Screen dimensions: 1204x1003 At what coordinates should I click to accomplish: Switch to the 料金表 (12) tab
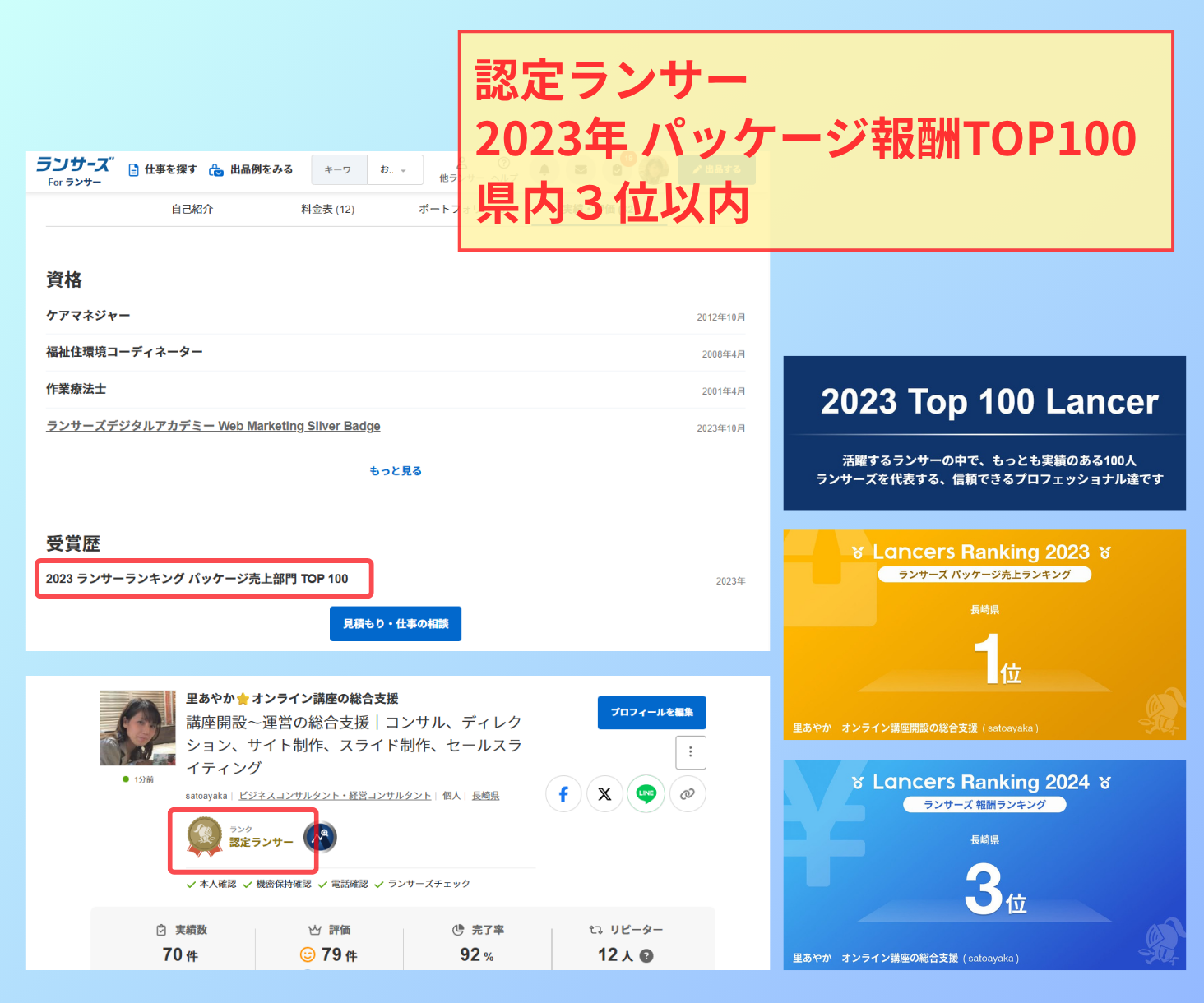point(328,209)
